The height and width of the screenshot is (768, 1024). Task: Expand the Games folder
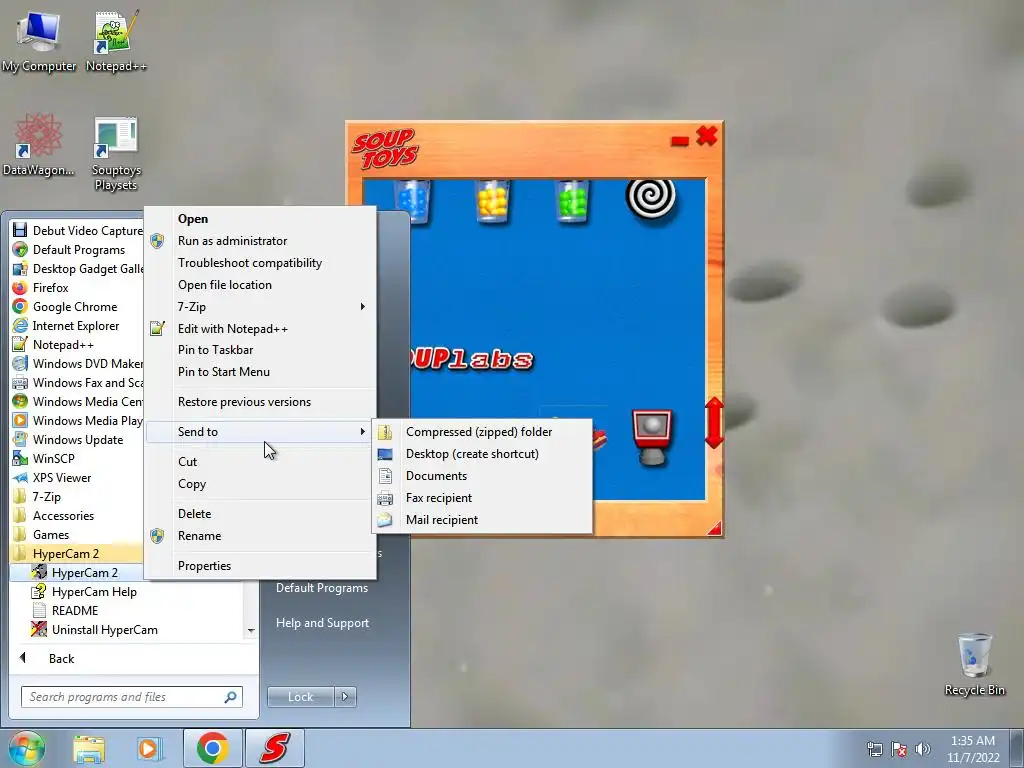(77, 534)
